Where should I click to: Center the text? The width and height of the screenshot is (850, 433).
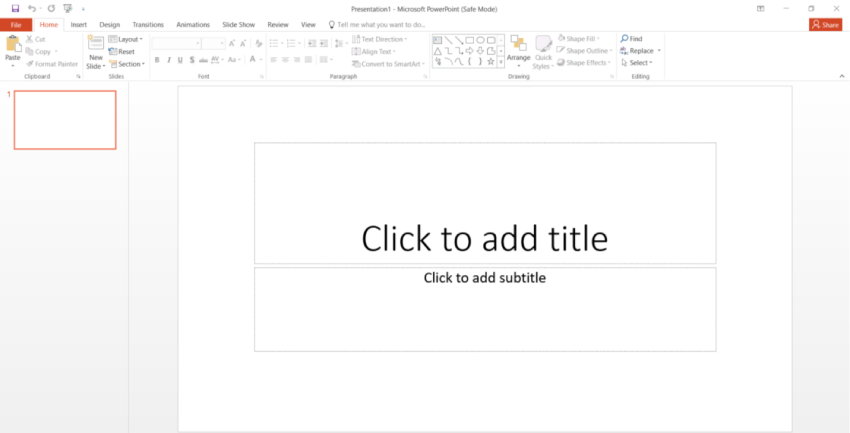coord(285,60)
